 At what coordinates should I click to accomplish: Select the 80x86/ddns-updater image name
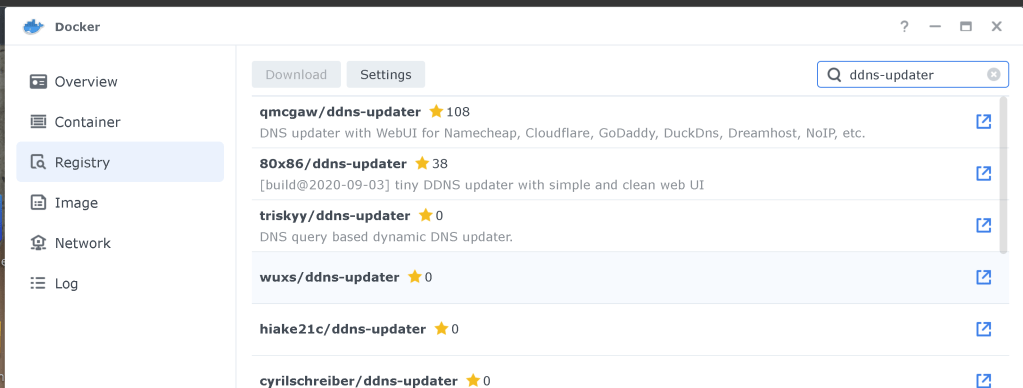pos(333,163)
